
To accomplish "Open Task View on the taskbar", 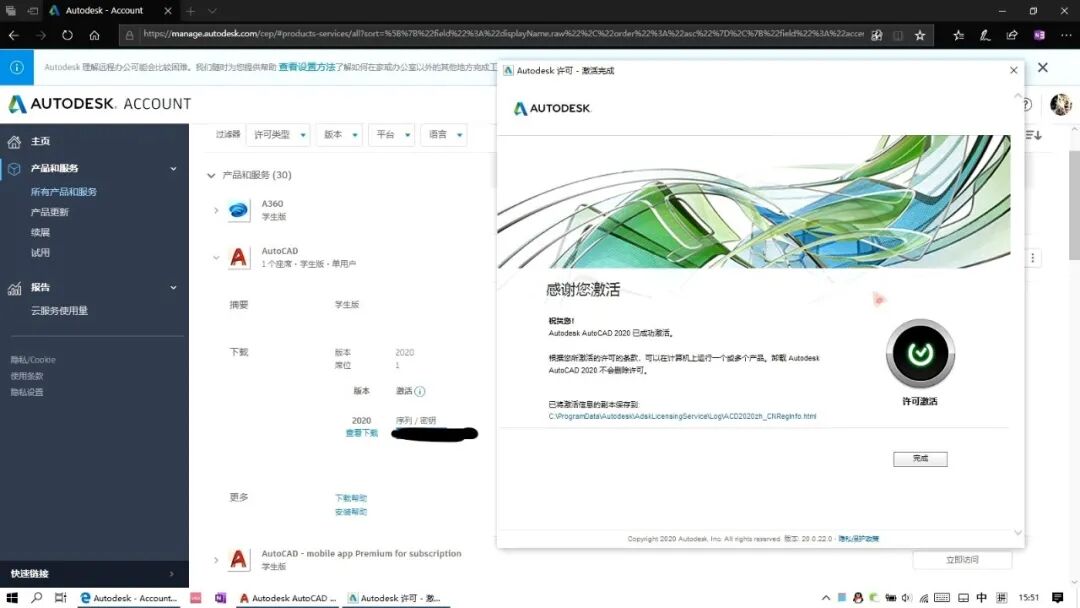I will (x=61, y=598).
